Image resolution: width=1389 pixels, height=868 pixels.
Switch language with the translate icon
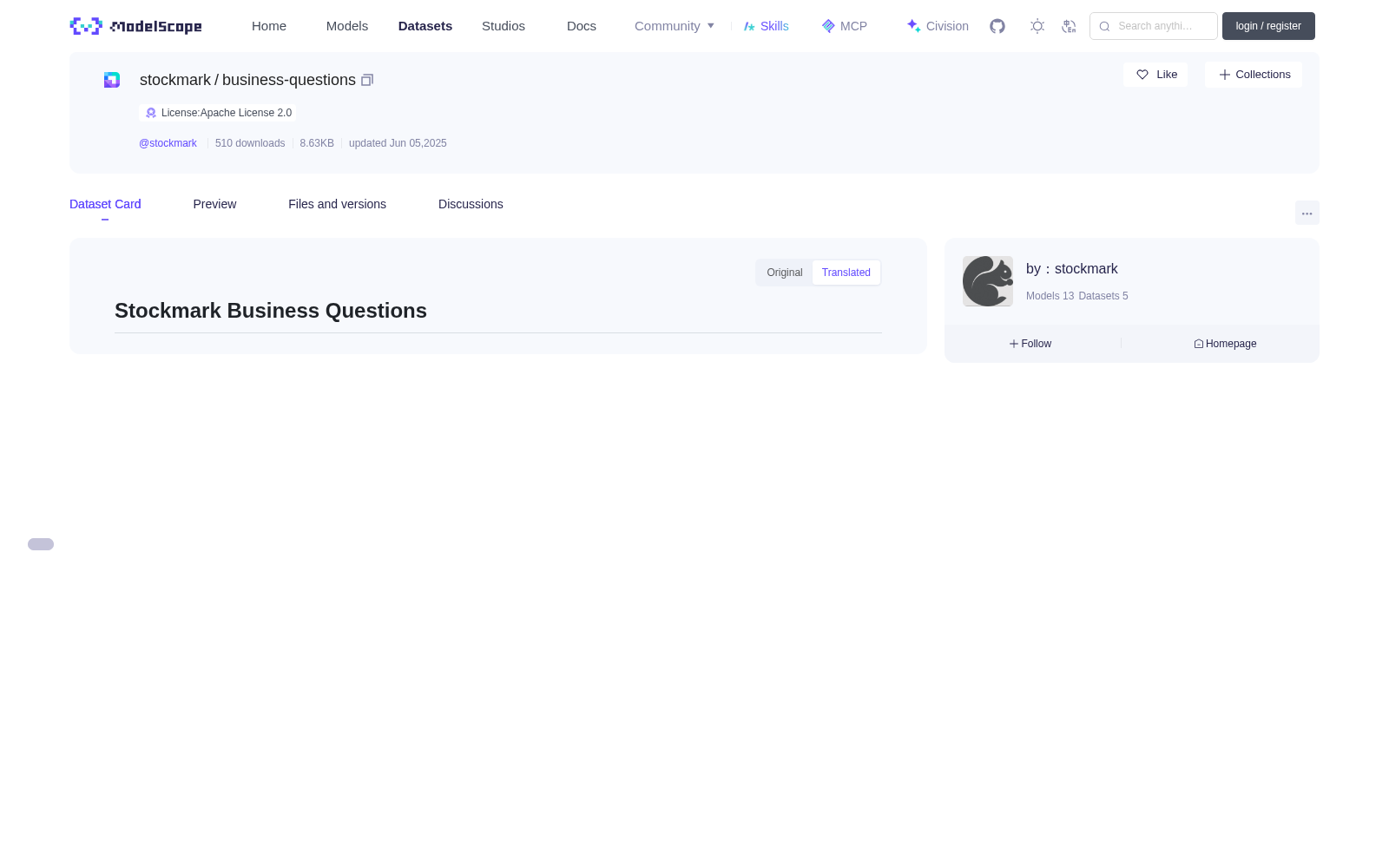1069,26
